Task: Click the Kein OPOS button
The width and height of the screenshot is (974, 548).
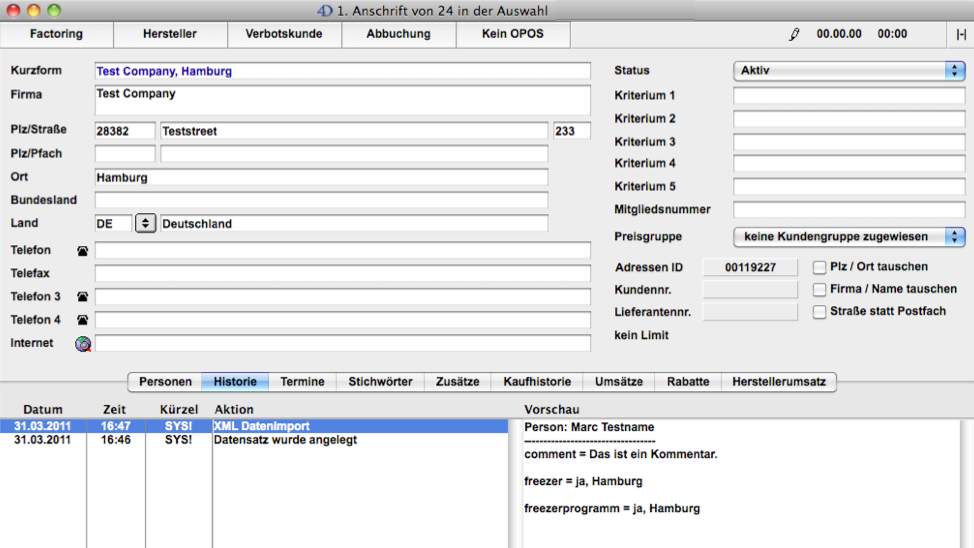Action: (513, 34)
